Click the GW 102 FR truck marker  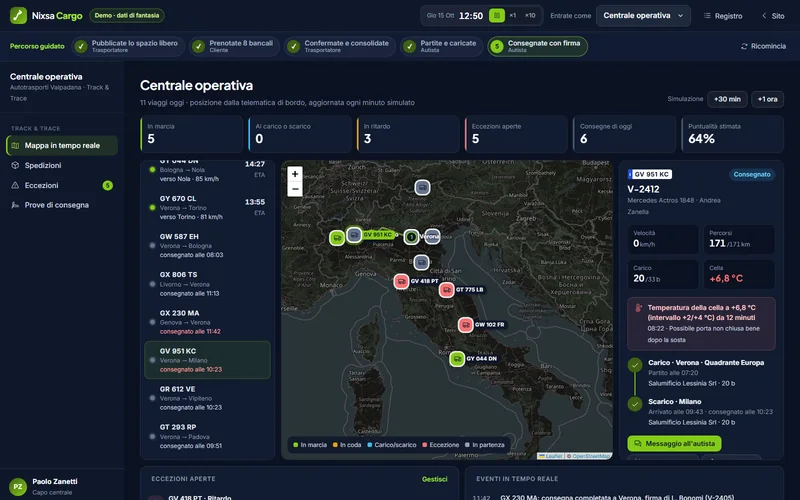(x=465, y=324)
